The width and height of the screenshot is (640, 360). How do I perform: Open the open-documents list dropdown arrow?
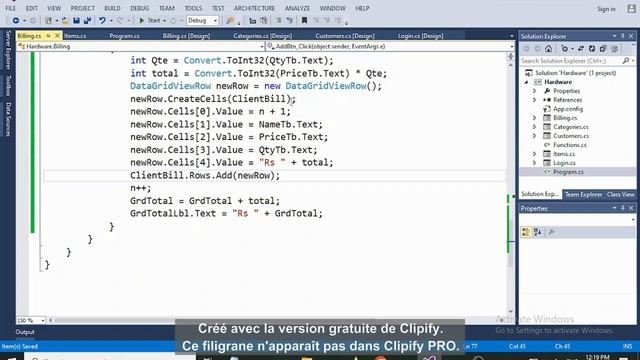(512, 36)
